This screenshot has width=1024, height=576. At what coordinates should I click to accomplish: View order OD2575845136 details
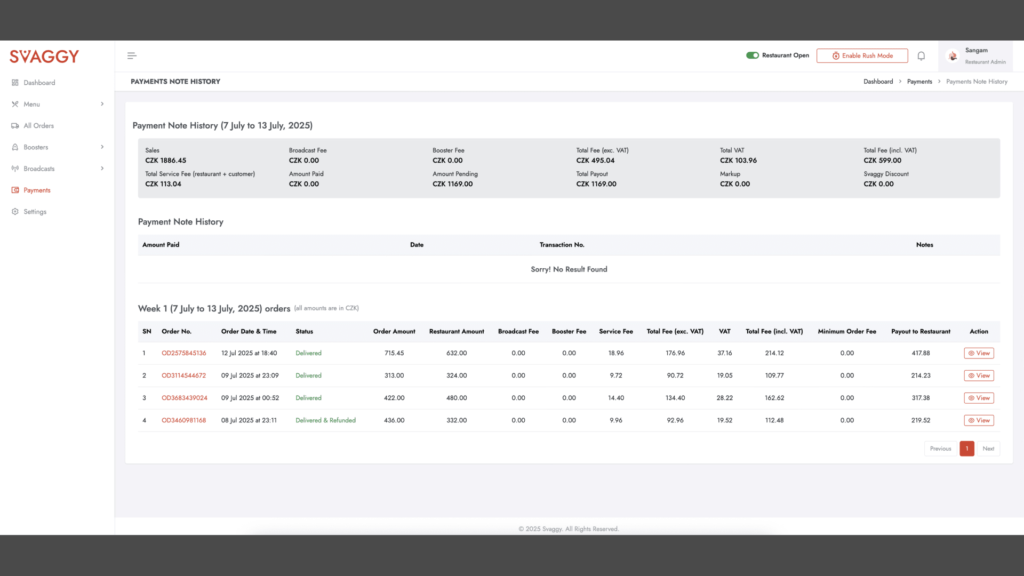(979, 353)
